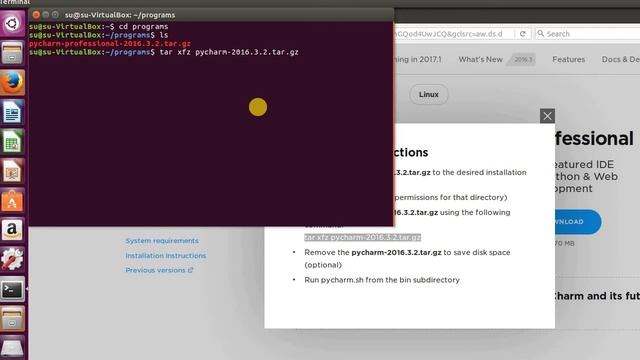Click the terminal command line with tar xfz
Viewport: 640px width, 360px height.
164,52
